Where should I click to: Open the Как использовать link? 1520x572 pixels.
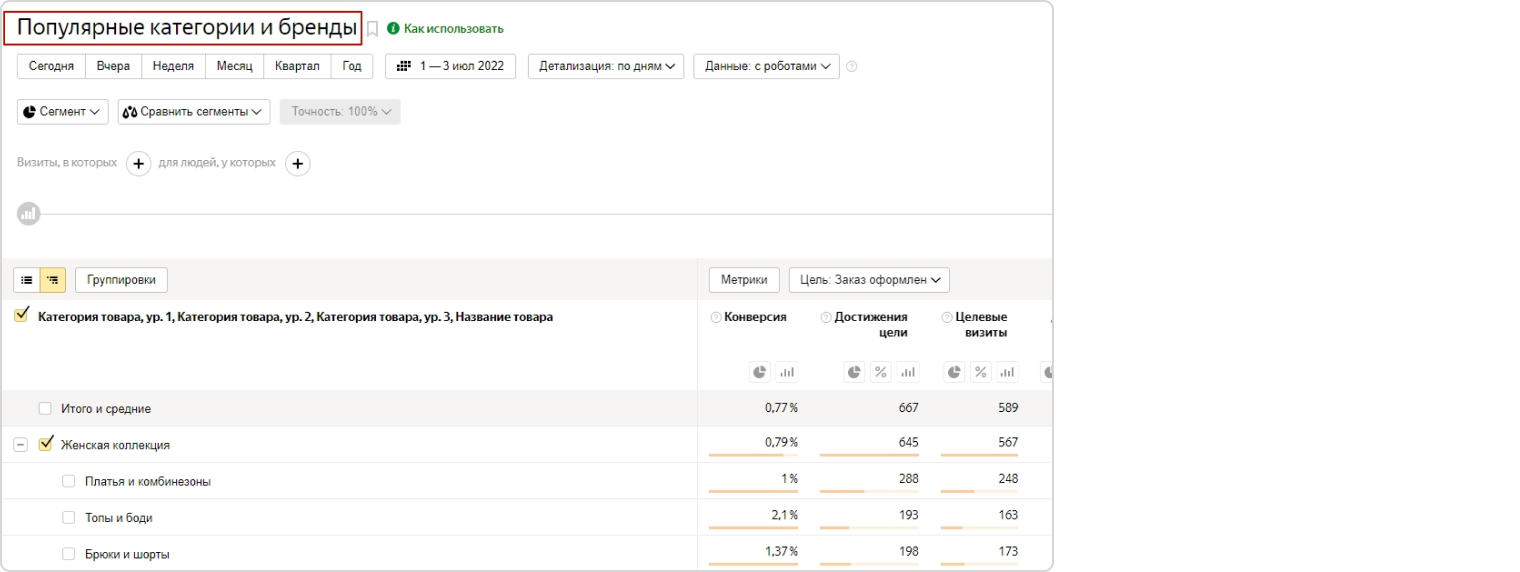[446, 29]
